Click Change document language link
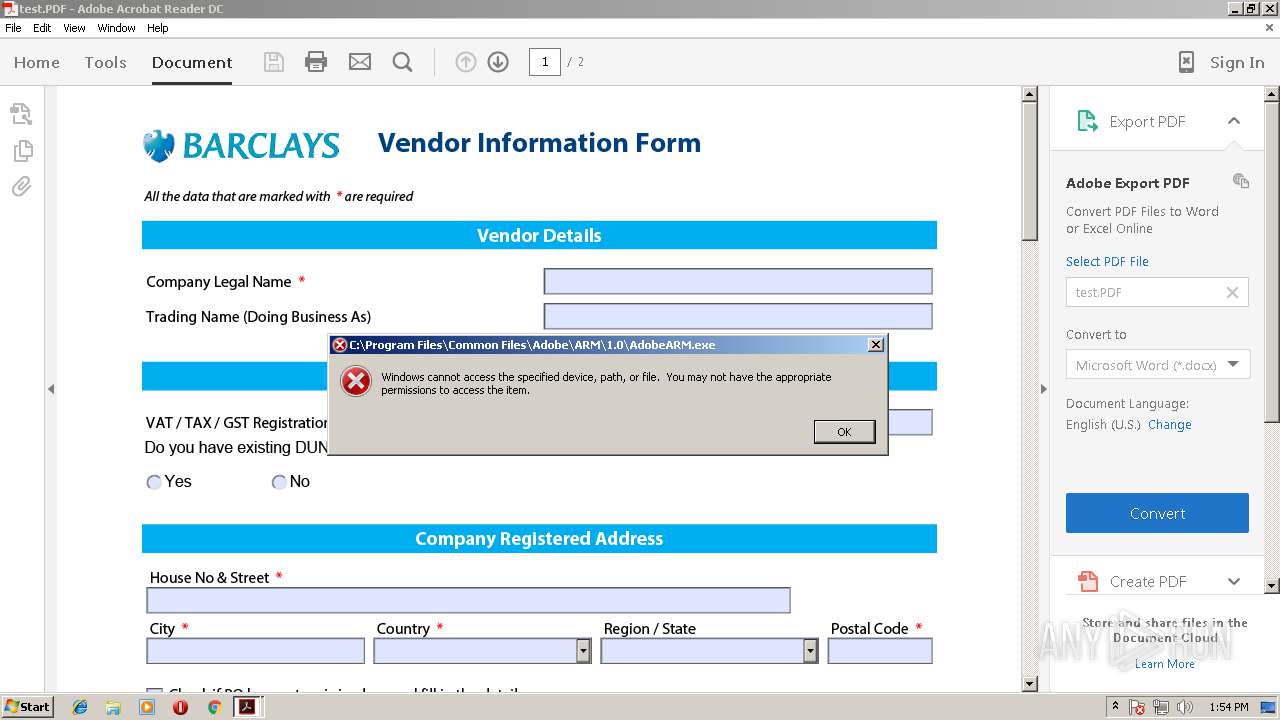 1169,424
